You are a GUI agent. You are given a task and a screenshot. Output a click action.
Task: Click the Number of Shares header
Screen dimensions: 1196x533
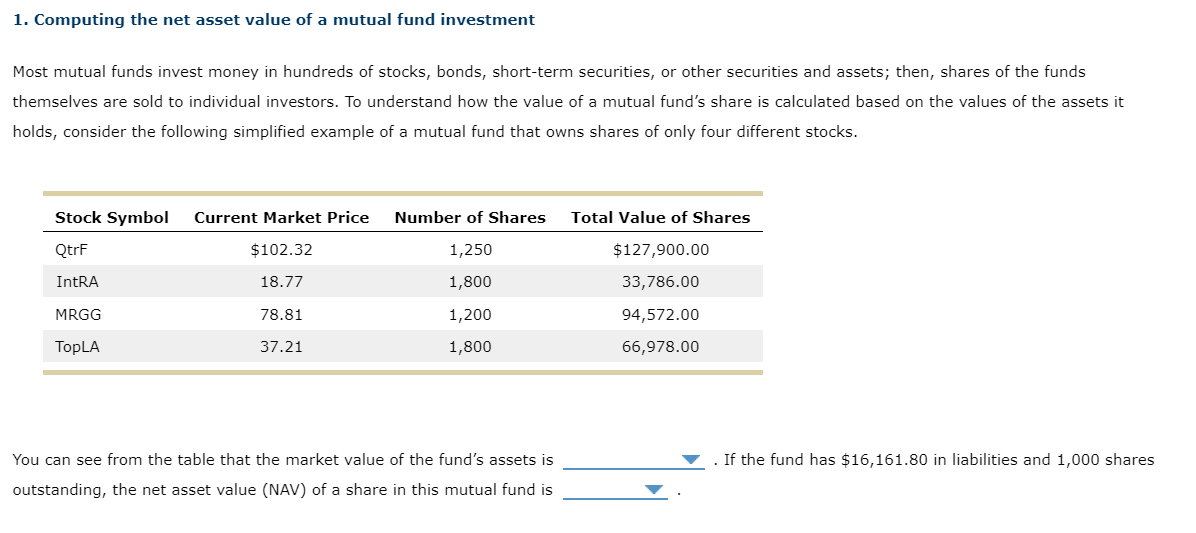pos(470,217)
